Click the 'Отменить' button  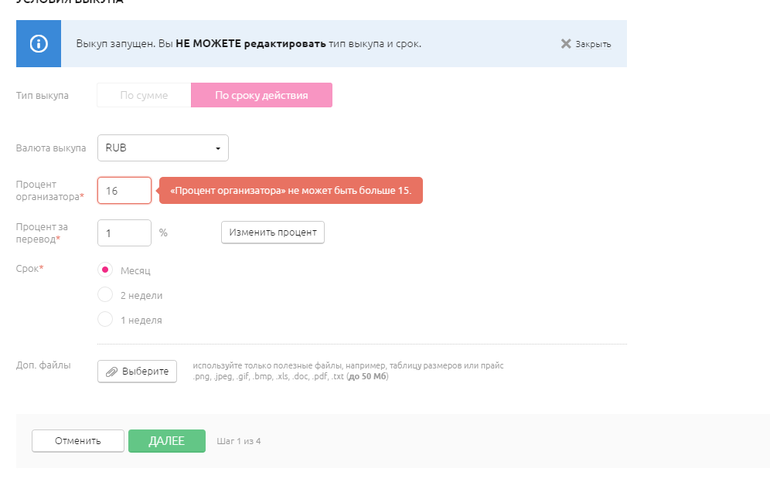click(78, 441)
